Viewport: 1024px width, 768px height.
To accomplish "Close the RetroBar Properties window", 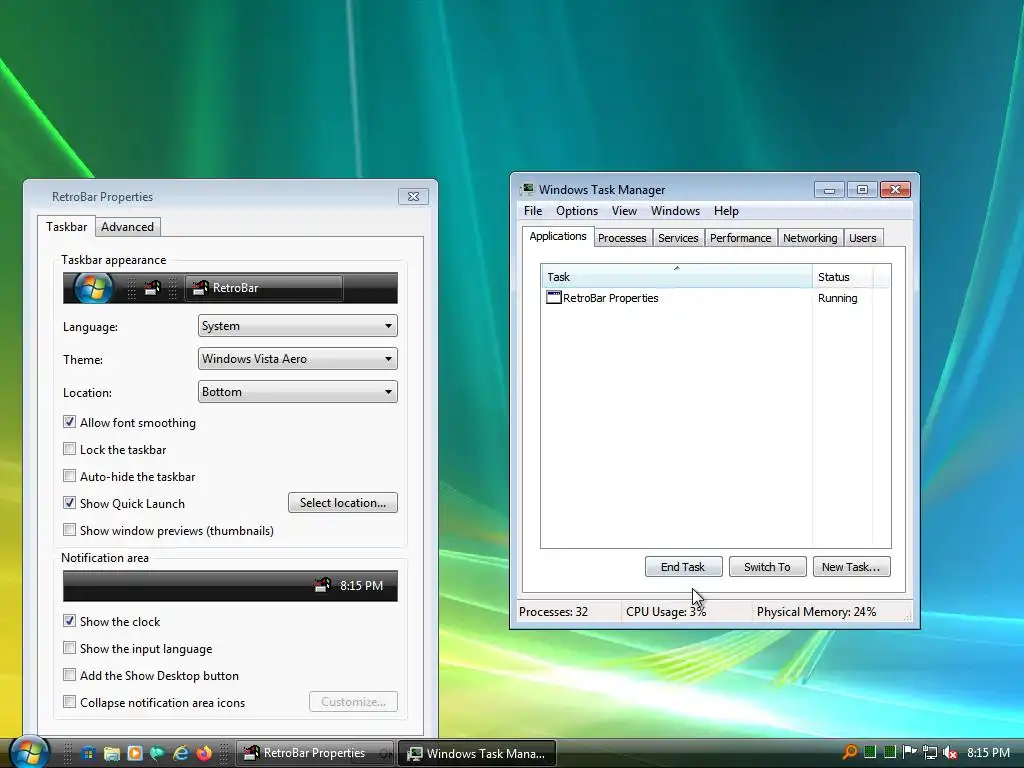I will pos(413,197).
